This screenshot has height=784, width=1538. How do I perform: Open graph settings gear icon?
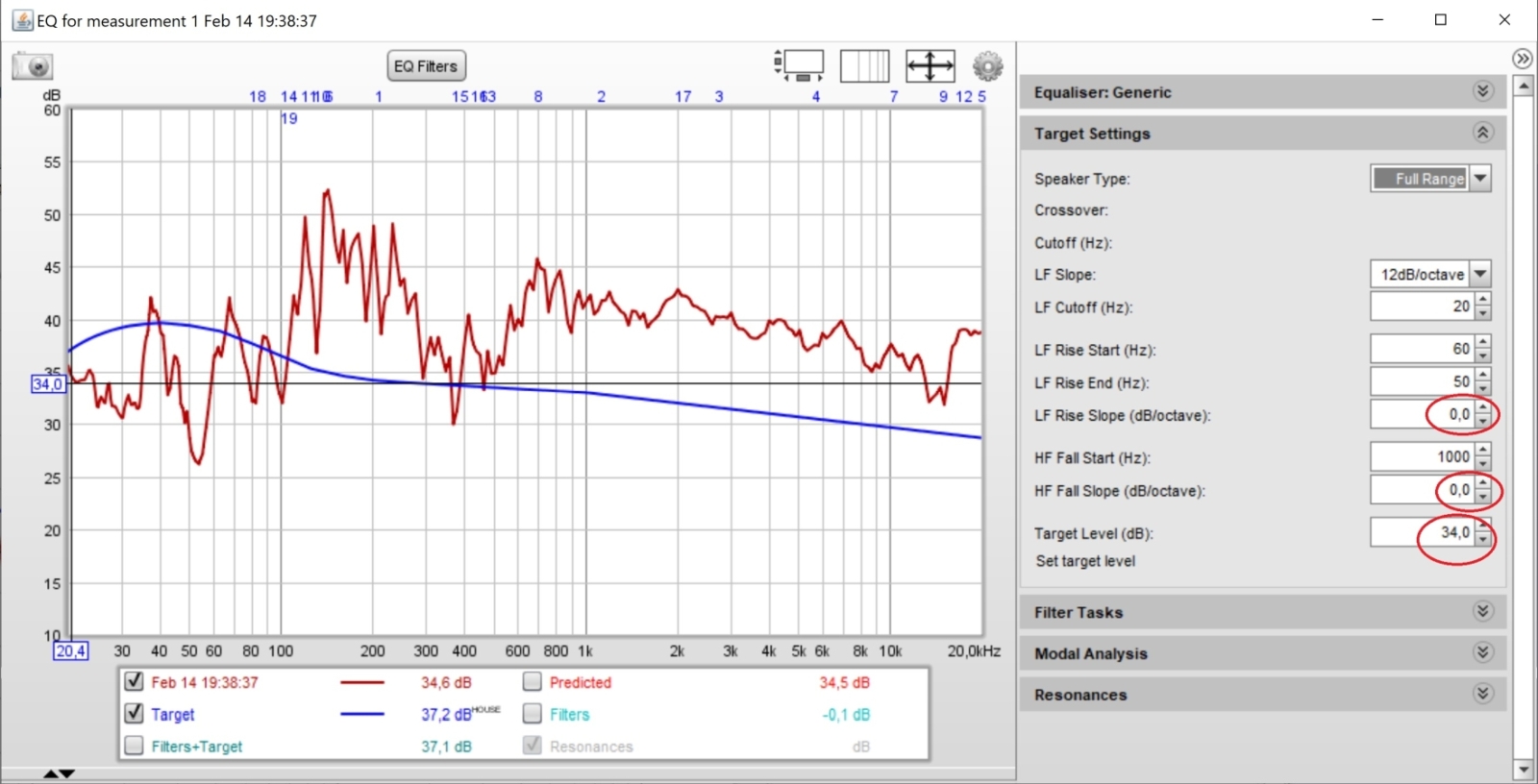pyautogui.click(x=987, y=66)
